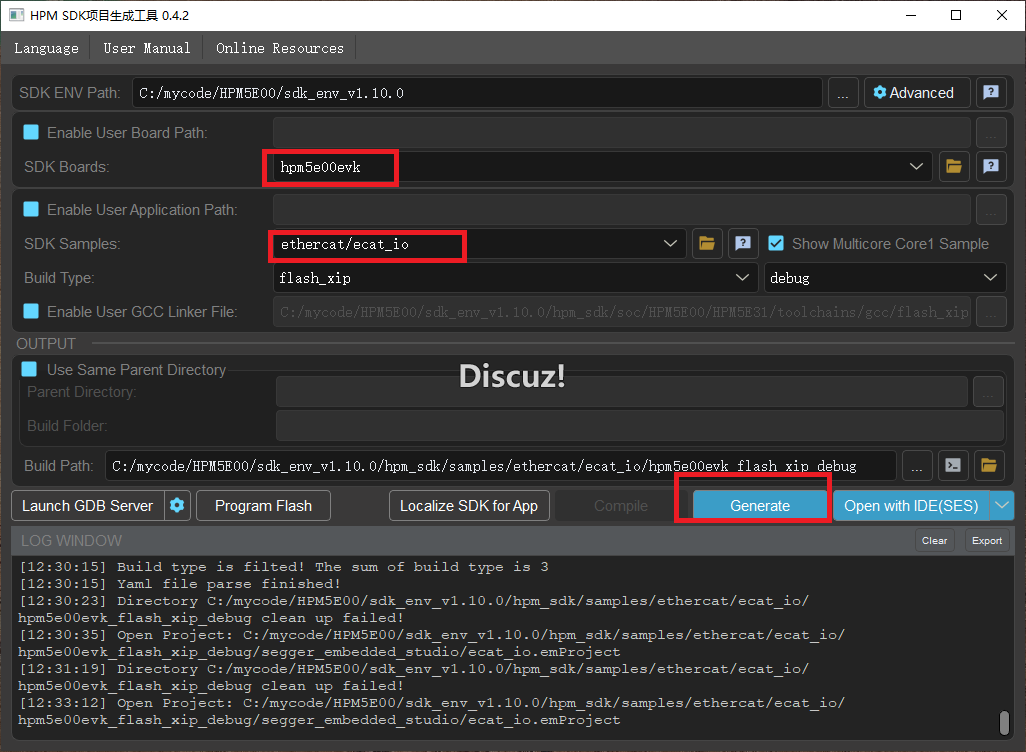Expand the Open with IDE arrow menu

(1002, 505)
